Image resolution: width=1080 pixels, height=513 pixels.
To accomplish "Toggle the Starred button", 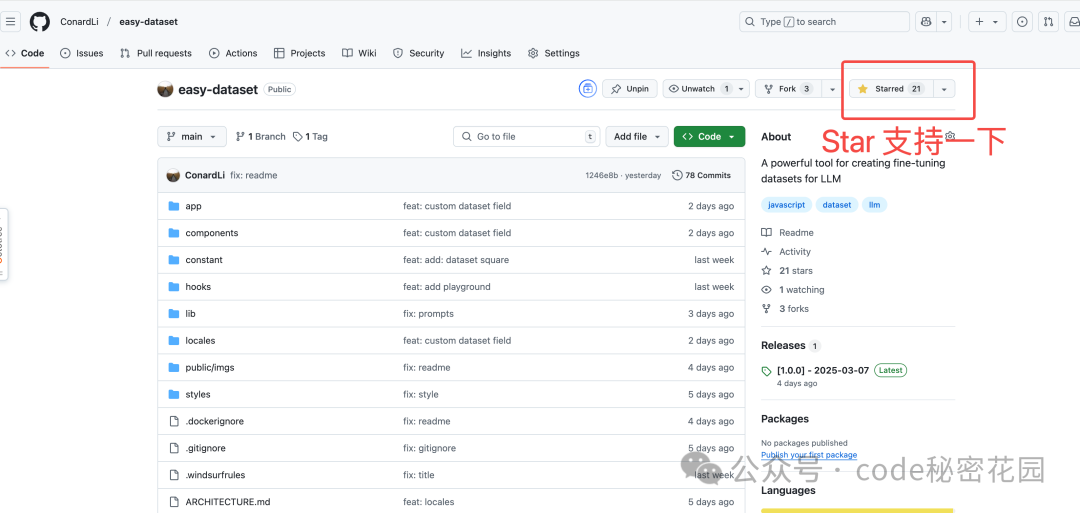I will click(x=891, y=89).
